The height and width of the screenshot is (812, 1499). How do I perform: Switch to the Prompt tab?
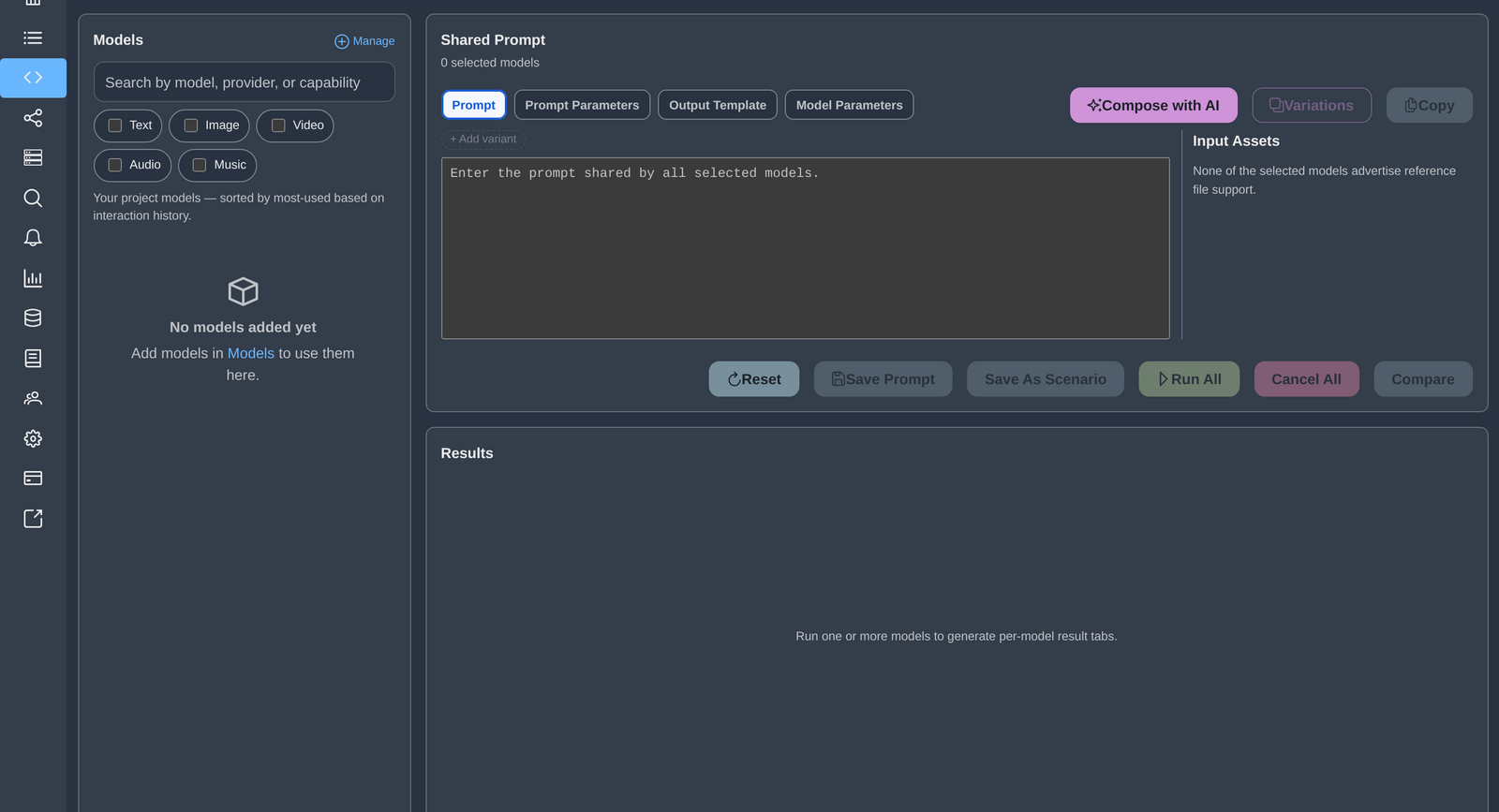pos(474,105)
